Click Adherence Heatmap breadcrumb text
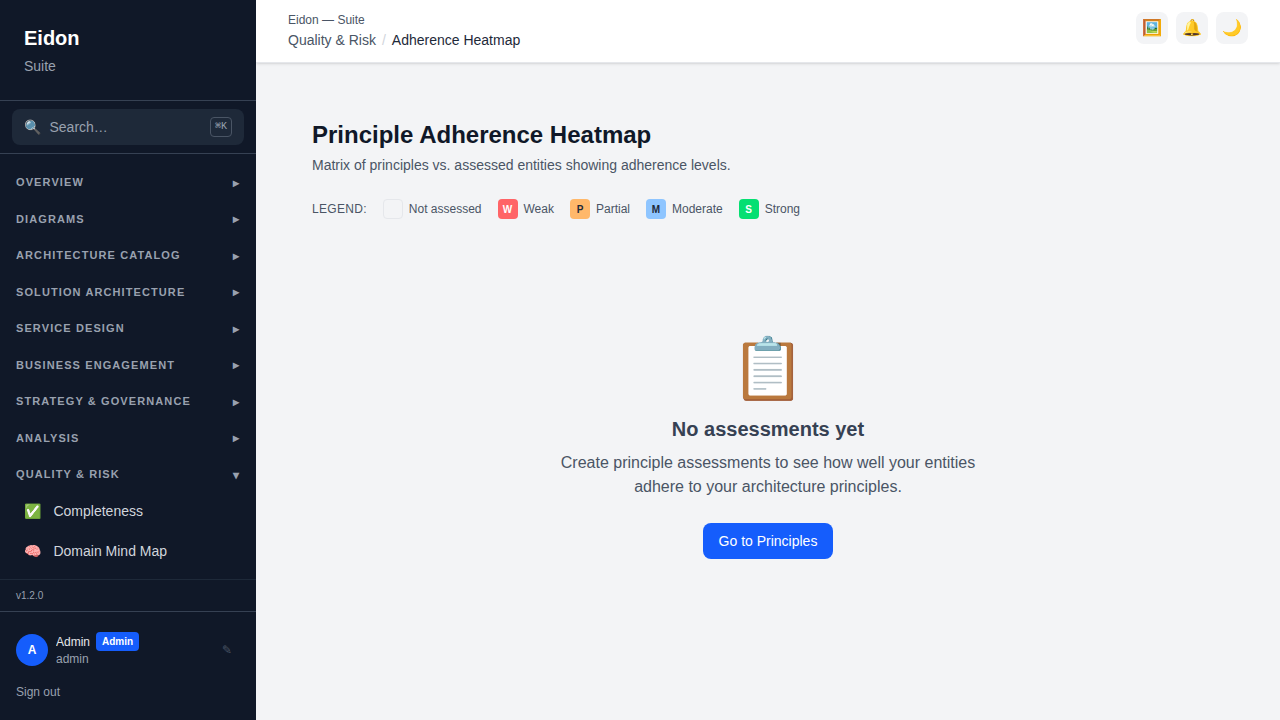Screen dimensions: 1280x720 456,40
